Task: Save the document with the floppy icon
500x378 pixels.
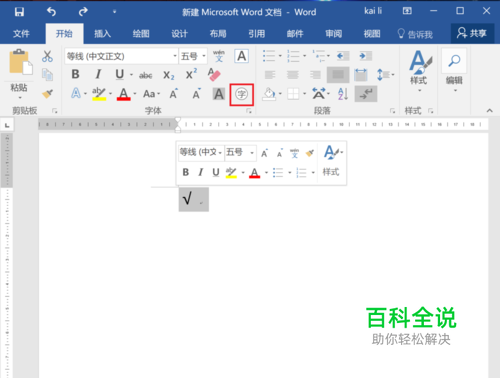Action: (19, 12)
